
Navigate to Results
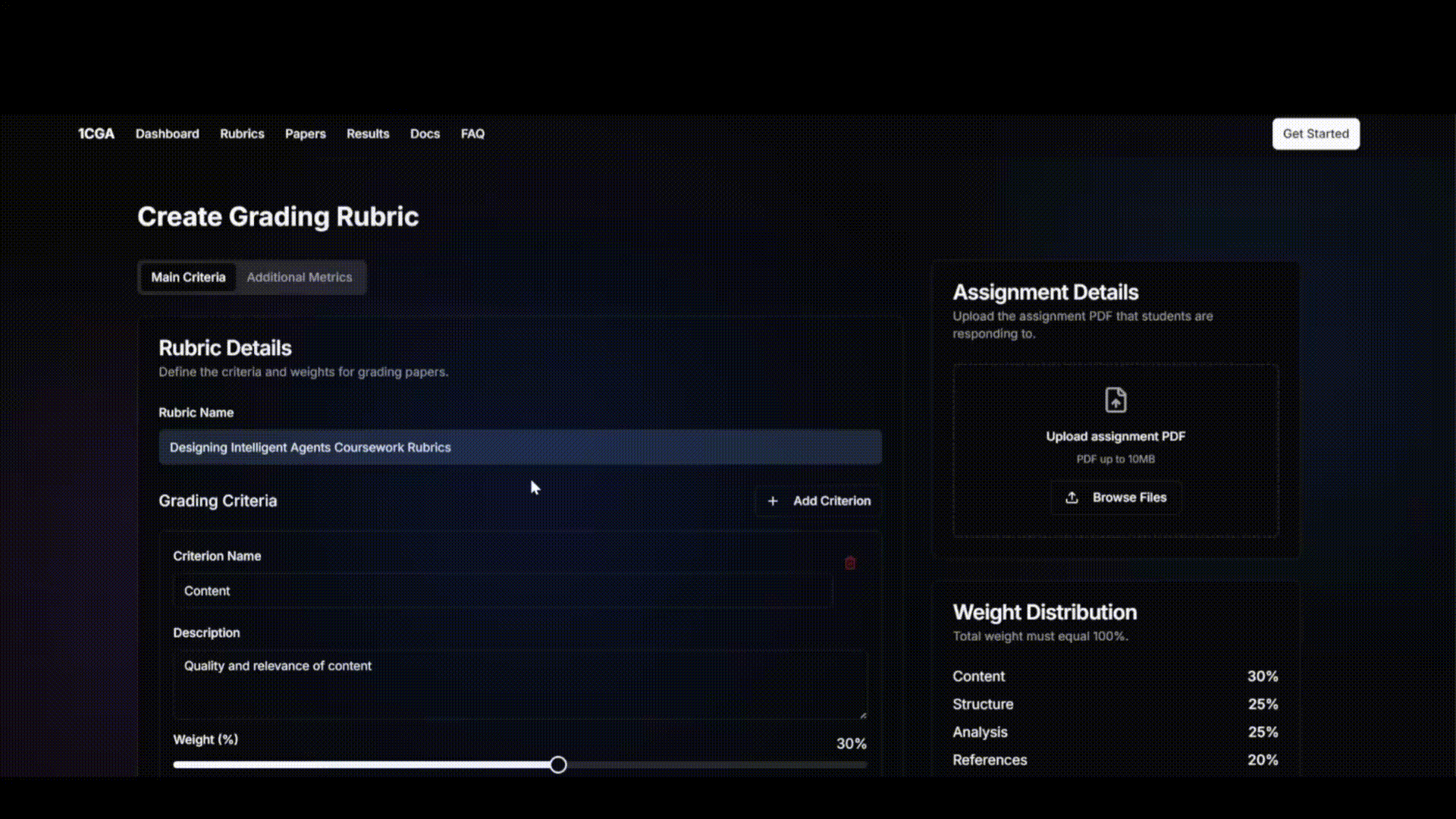pyautogui.click(x=368, y=133)
